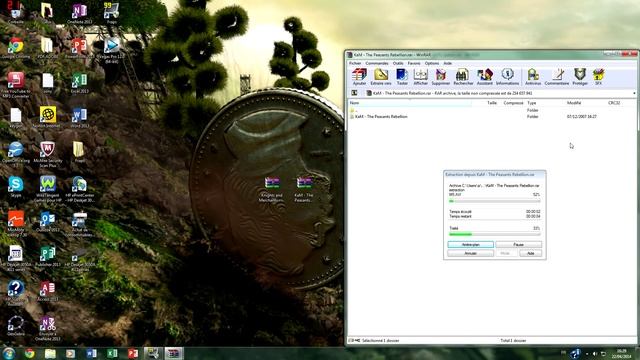This screenshot has width=640, height=360.
Task: Select the PowerPoint 2013 desktop icon
Action: coord(80,48)
